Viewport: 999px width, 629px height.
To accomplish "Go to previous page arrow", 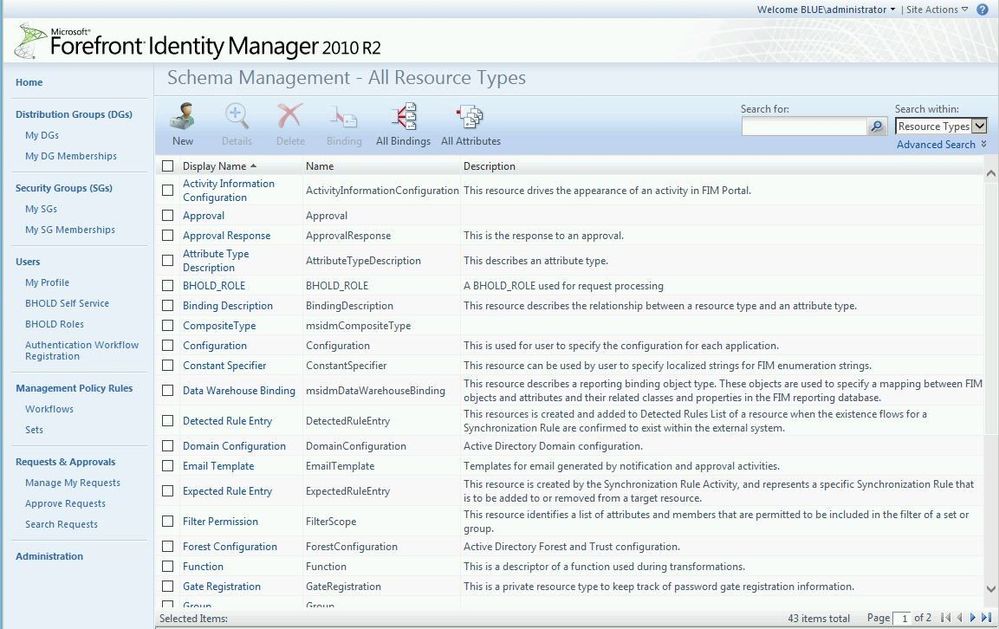I will [959, 618].
